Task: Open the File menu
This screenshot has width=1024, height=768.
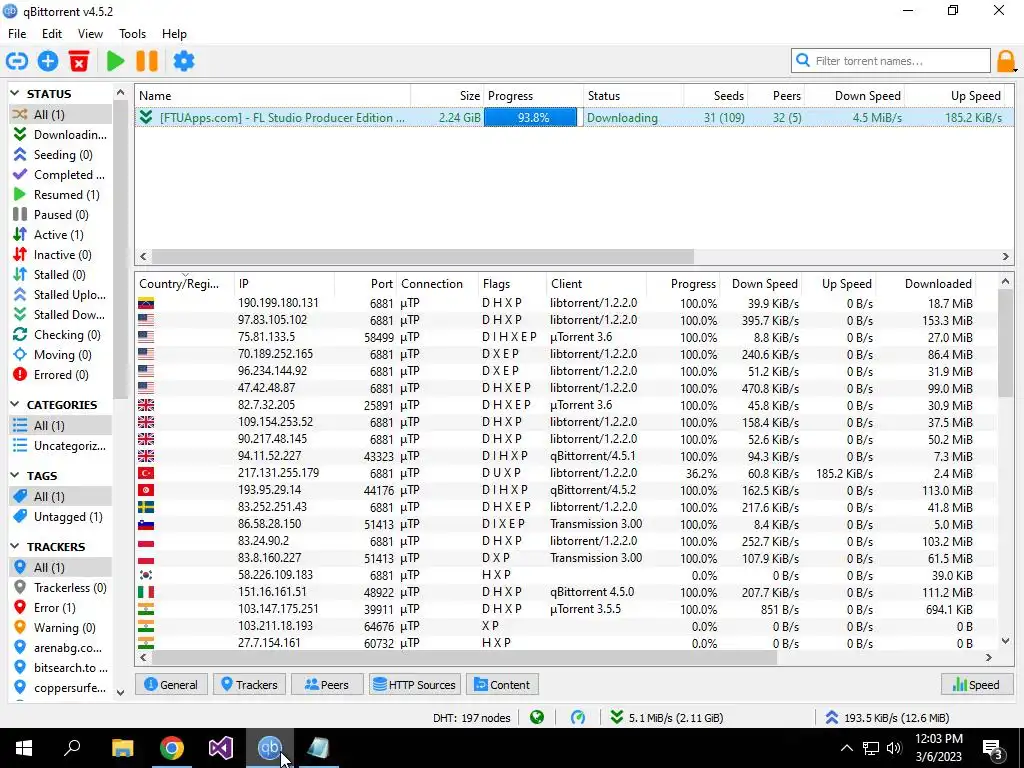Action: [17, 34]
